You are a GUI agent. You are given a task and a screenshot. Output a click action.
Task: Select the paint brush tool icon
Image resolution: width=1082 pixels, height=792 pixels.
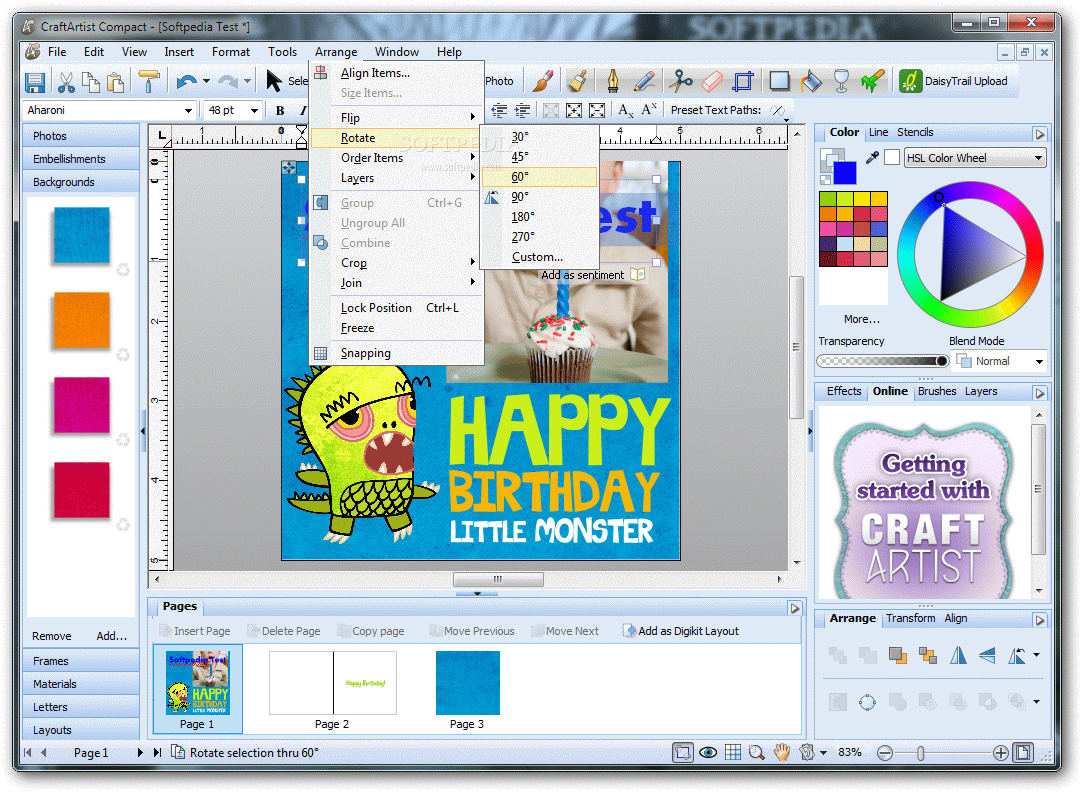tap(543, 81)
